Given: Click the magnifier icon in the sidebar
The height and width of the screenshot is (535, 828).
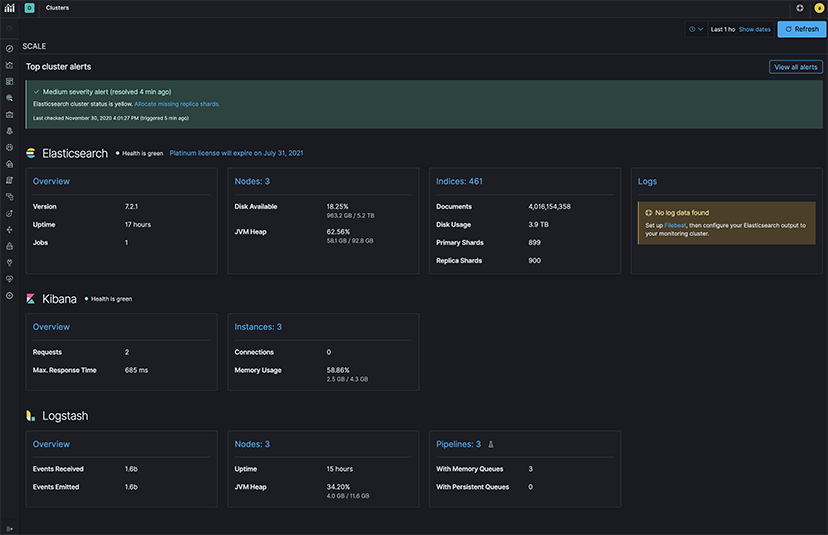Looking at the screenshot, I should coord(10,98).
